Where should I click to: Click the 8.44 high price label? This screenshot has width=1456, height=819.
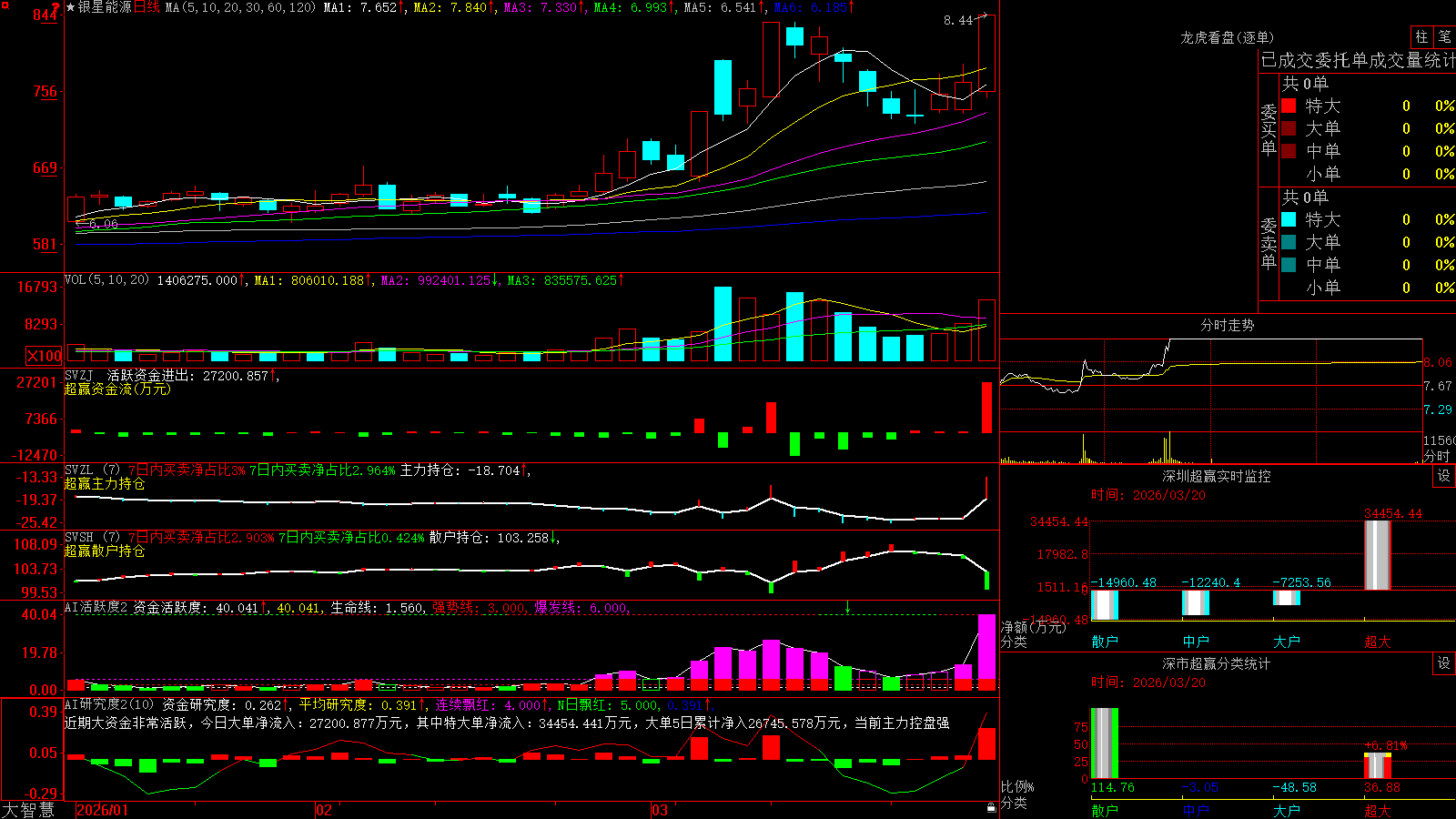[x=957, y=20]
